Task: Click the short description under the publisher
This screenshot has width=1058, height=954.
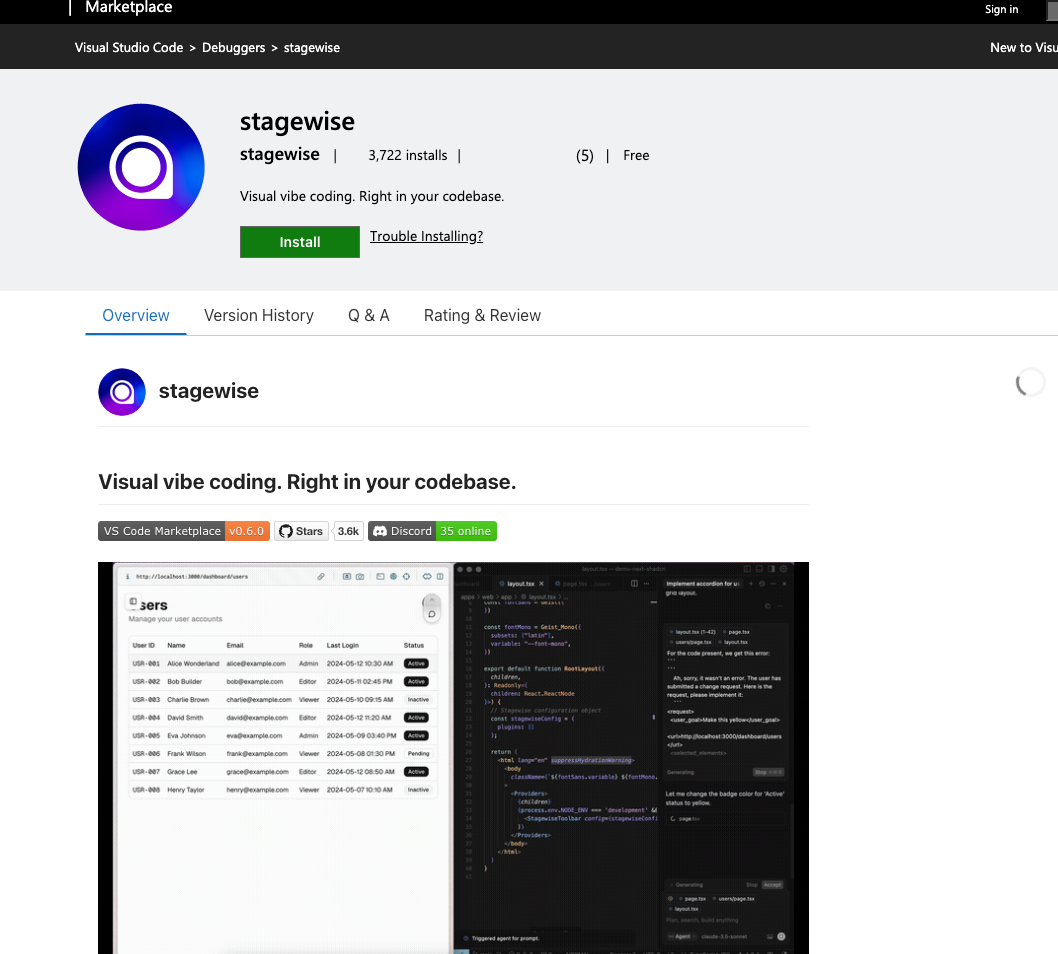Action: [x=372, y=196]
